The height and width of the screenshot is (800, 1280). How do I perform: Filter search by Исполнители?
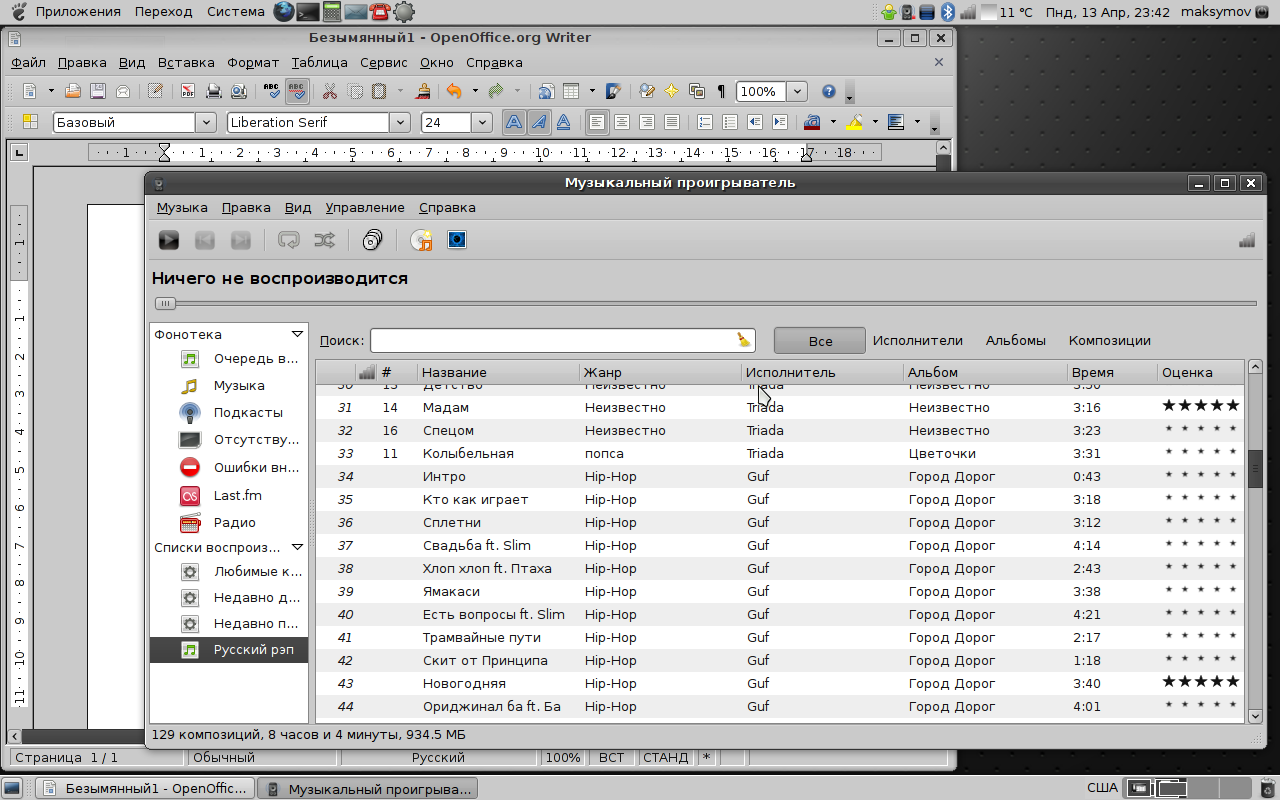click(918, 341)
